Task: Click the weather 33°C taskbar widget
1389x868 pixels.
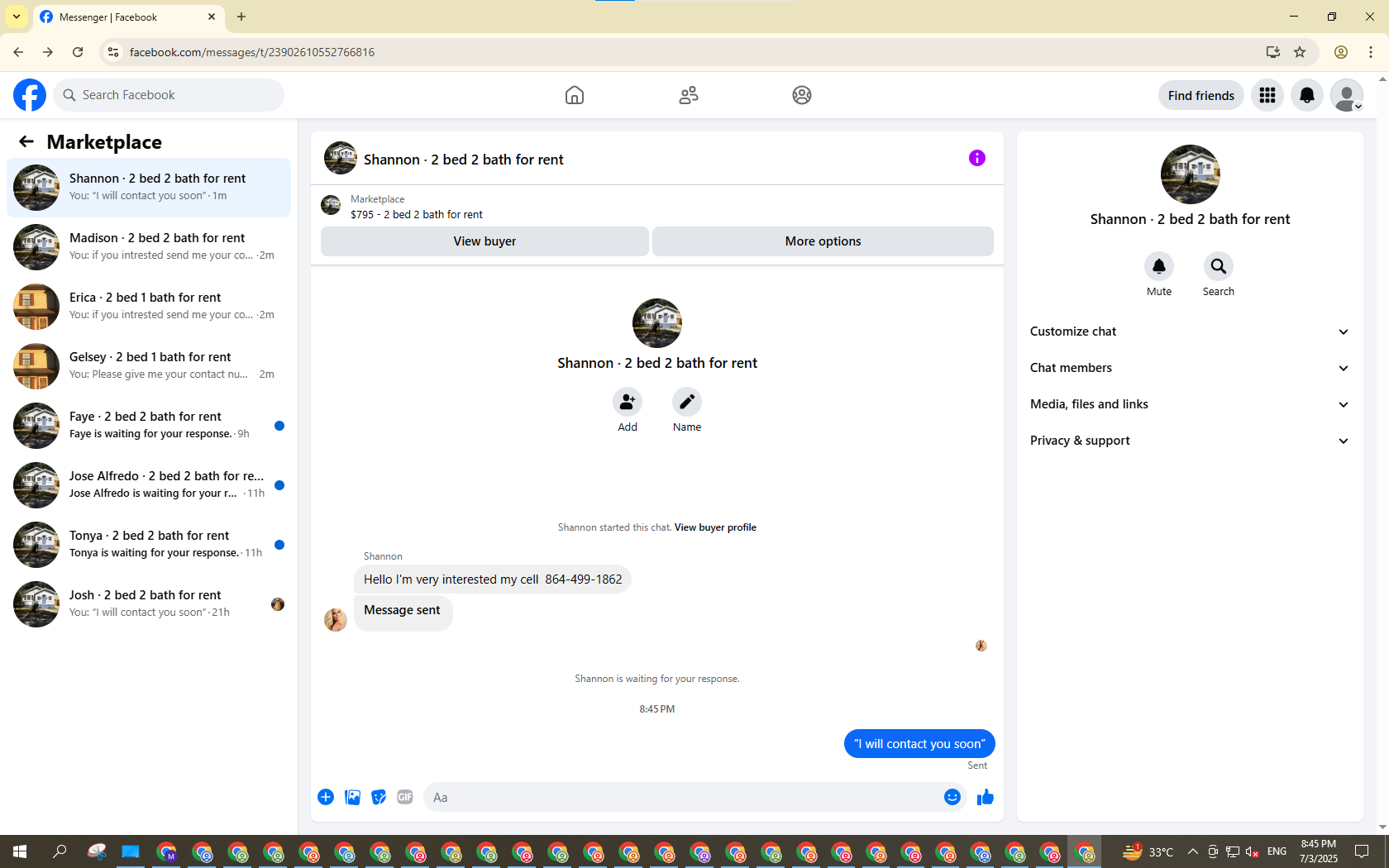Action: pyautogui.click(x=1148, y=851)
